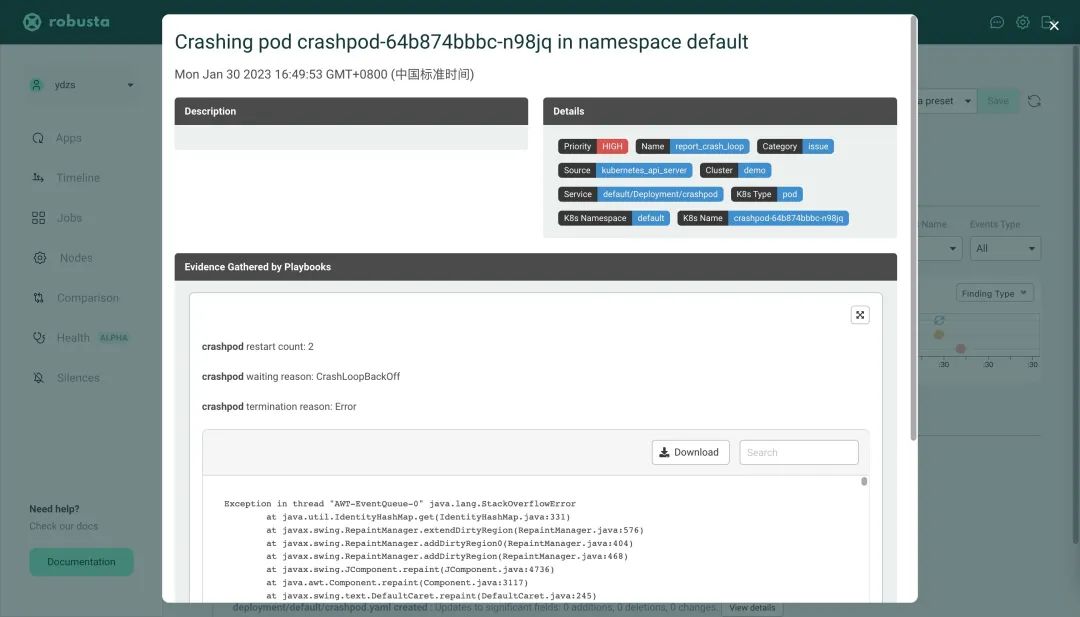Go to Apps in the sidebar
The width and height of the screenshot is (1080, 617).
tap(69, 138)
